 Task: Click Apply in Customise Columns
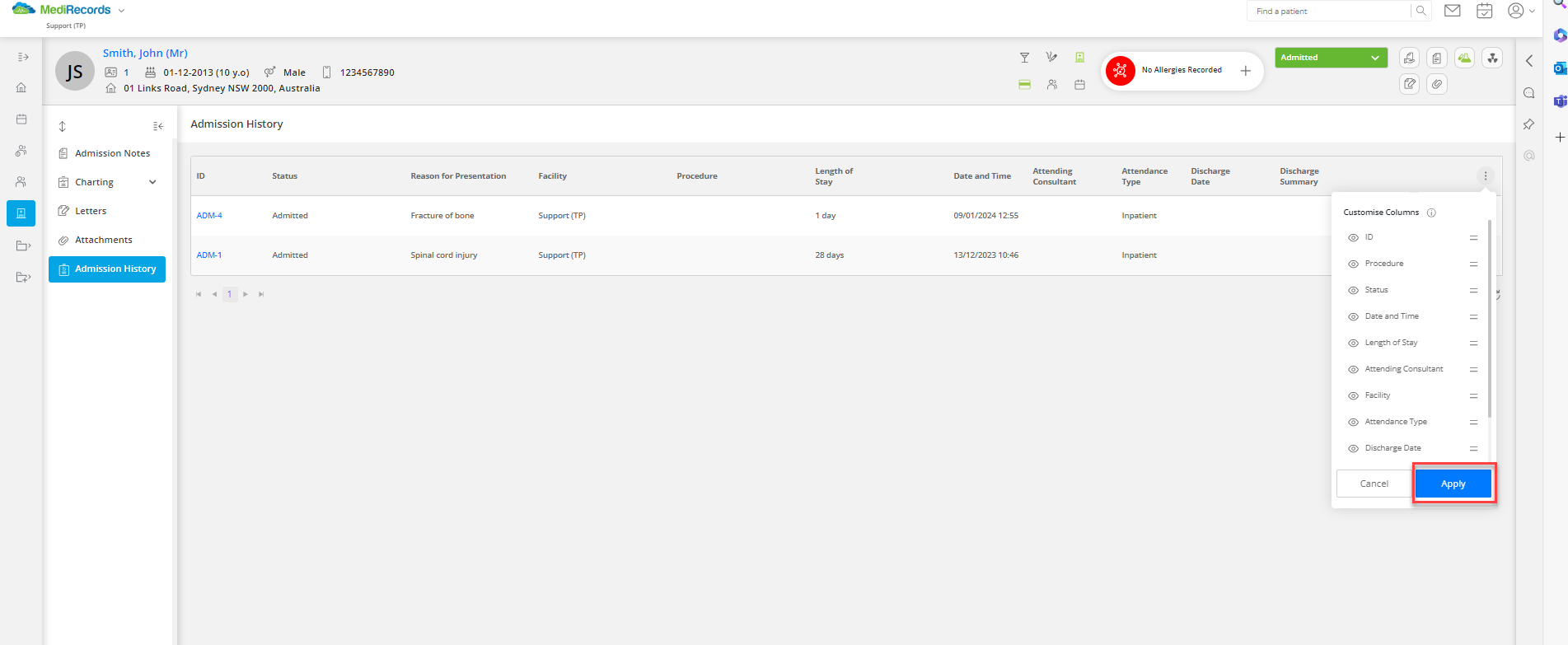(x=1453, y=484)
